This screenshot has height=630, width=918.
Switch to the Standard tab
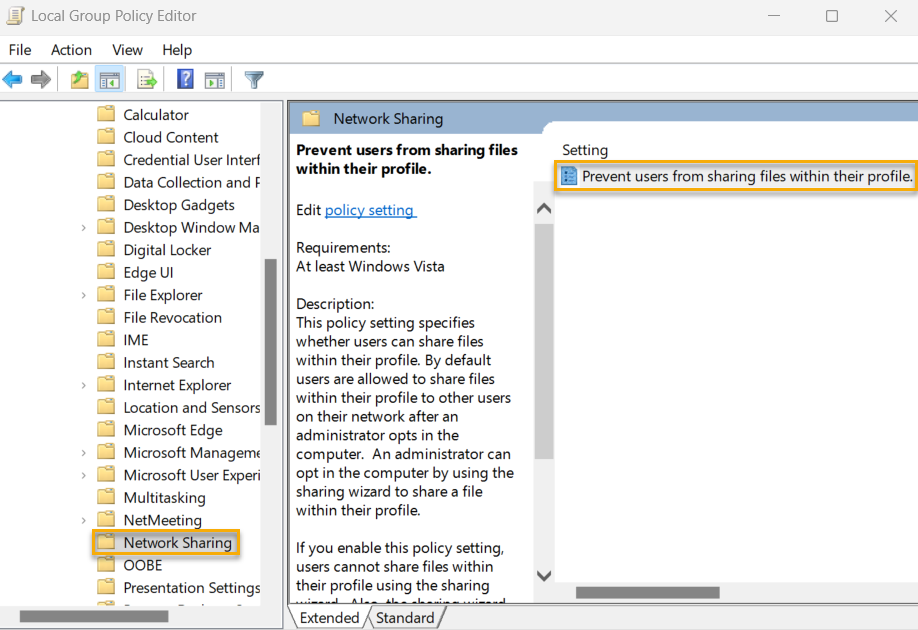point(406,617)
